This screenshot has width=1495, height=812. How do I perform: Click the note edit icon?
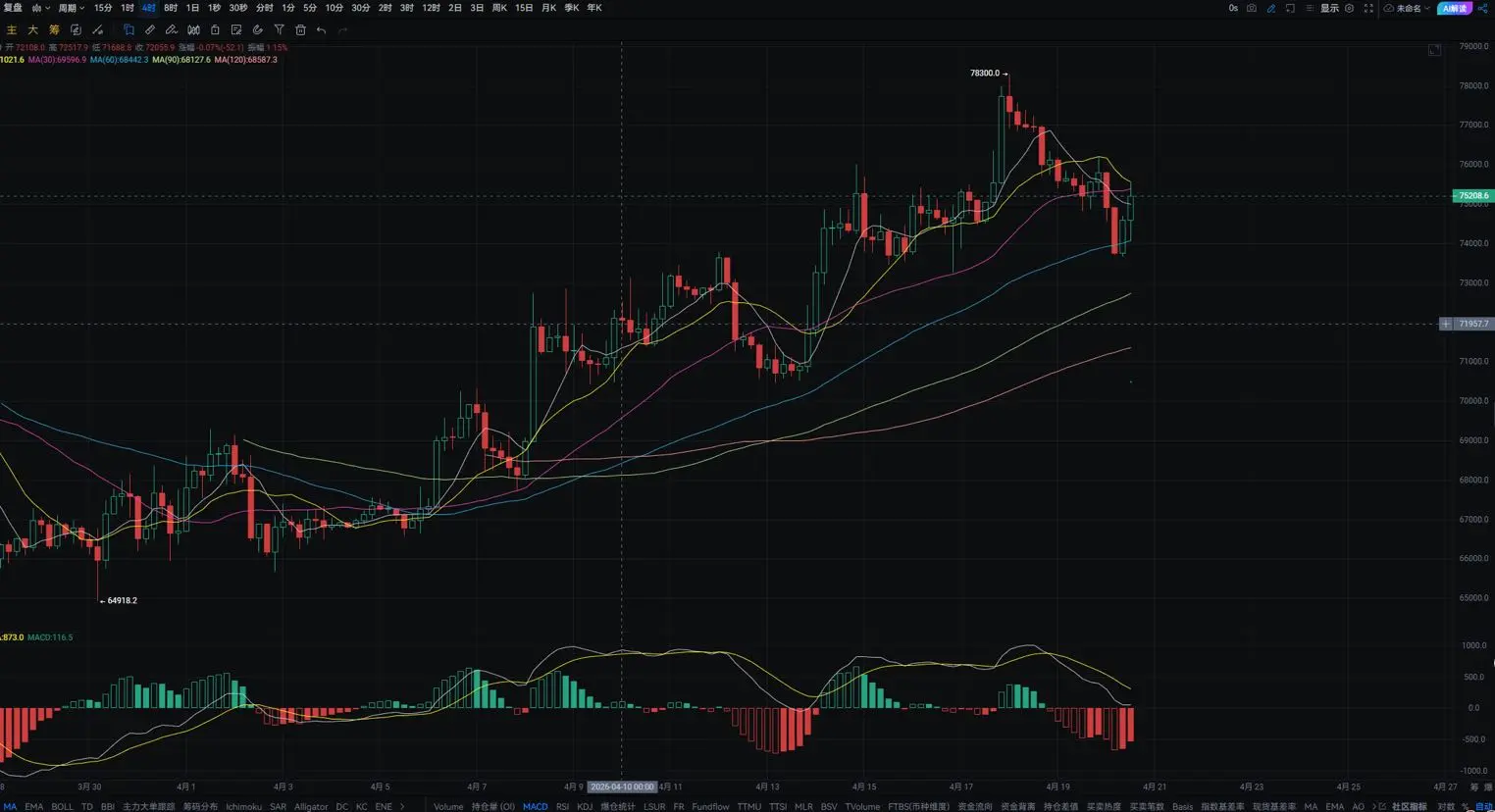[x=236, y=30]
